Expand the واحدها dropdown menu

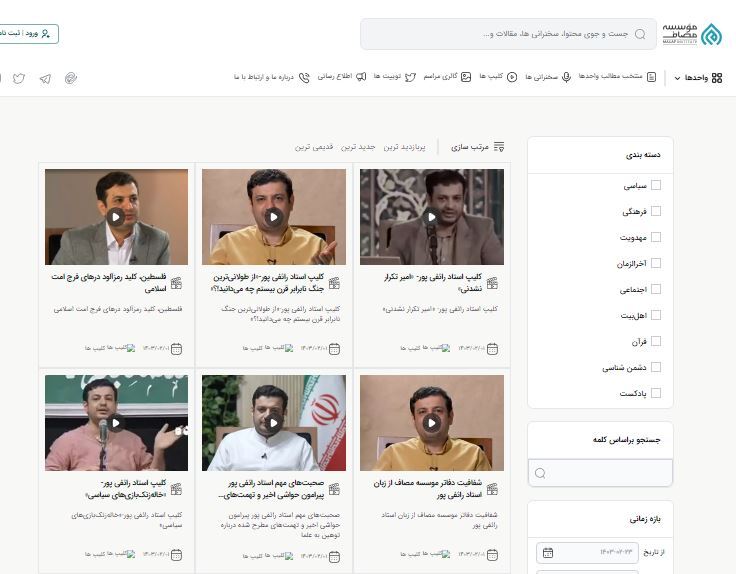pyautogui.click(x=698, y=78)
